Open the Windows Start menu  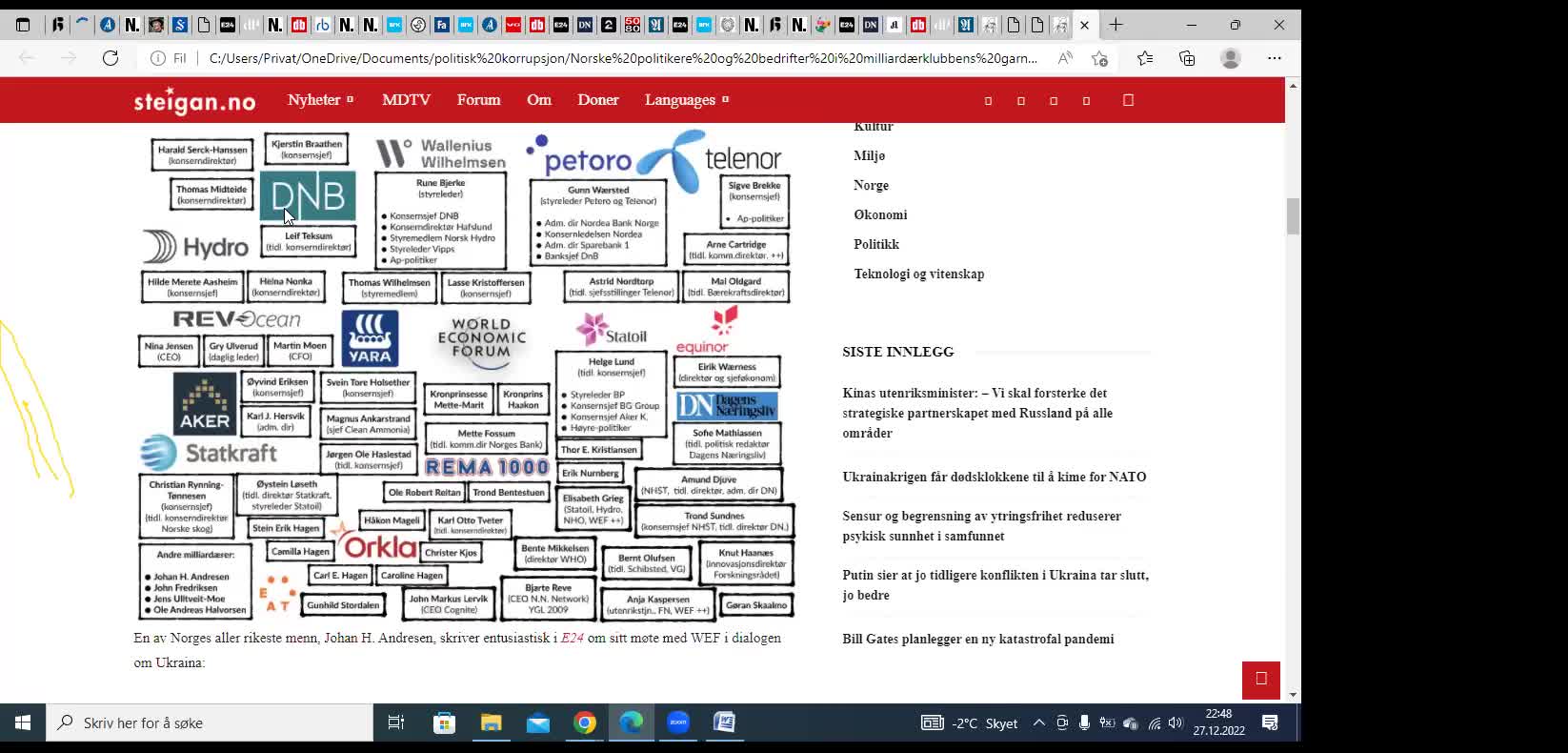pos(23,722)
